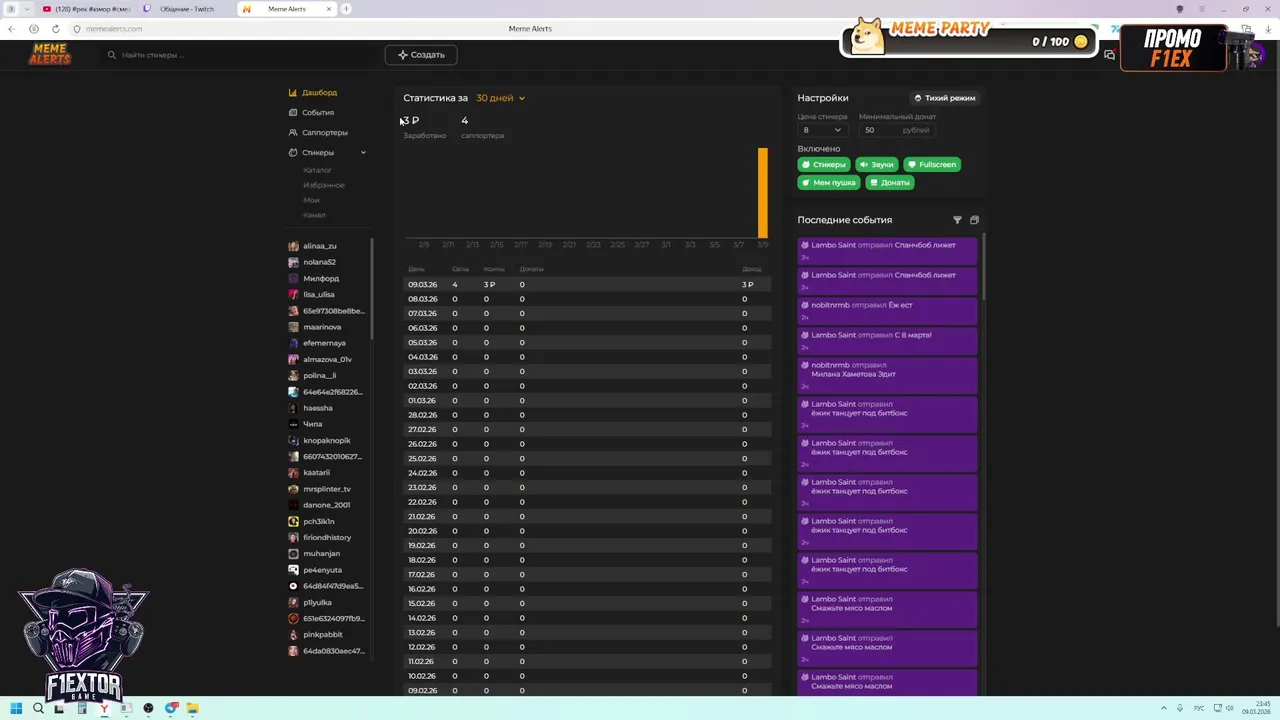
Task: Click the Стикеры sidebar icon
Action: click(293, 152)
